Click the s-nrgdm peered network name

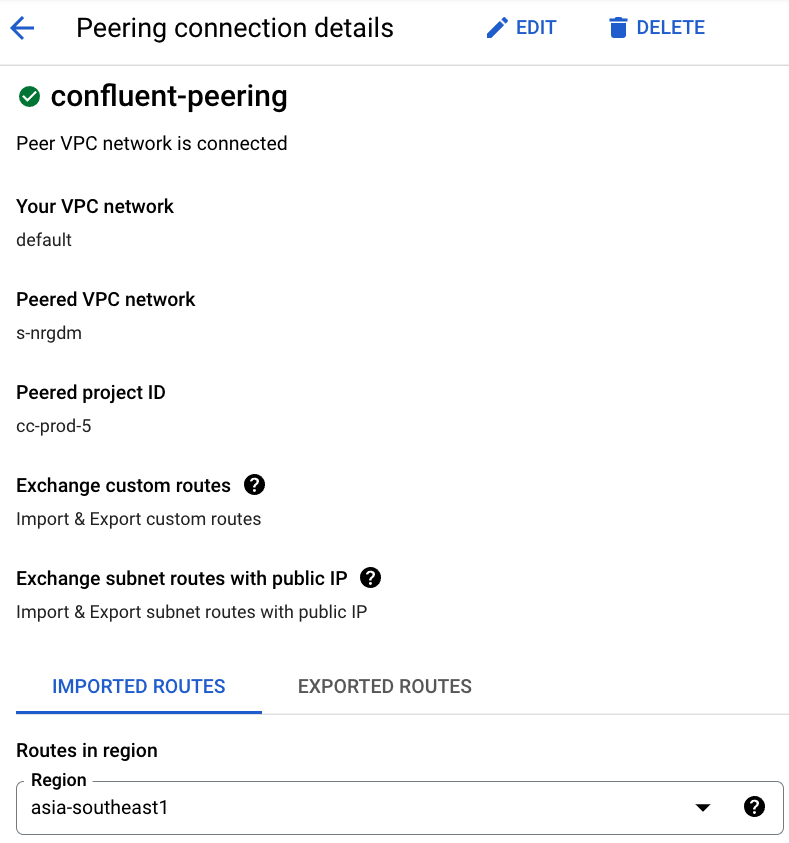coord(49,333)
